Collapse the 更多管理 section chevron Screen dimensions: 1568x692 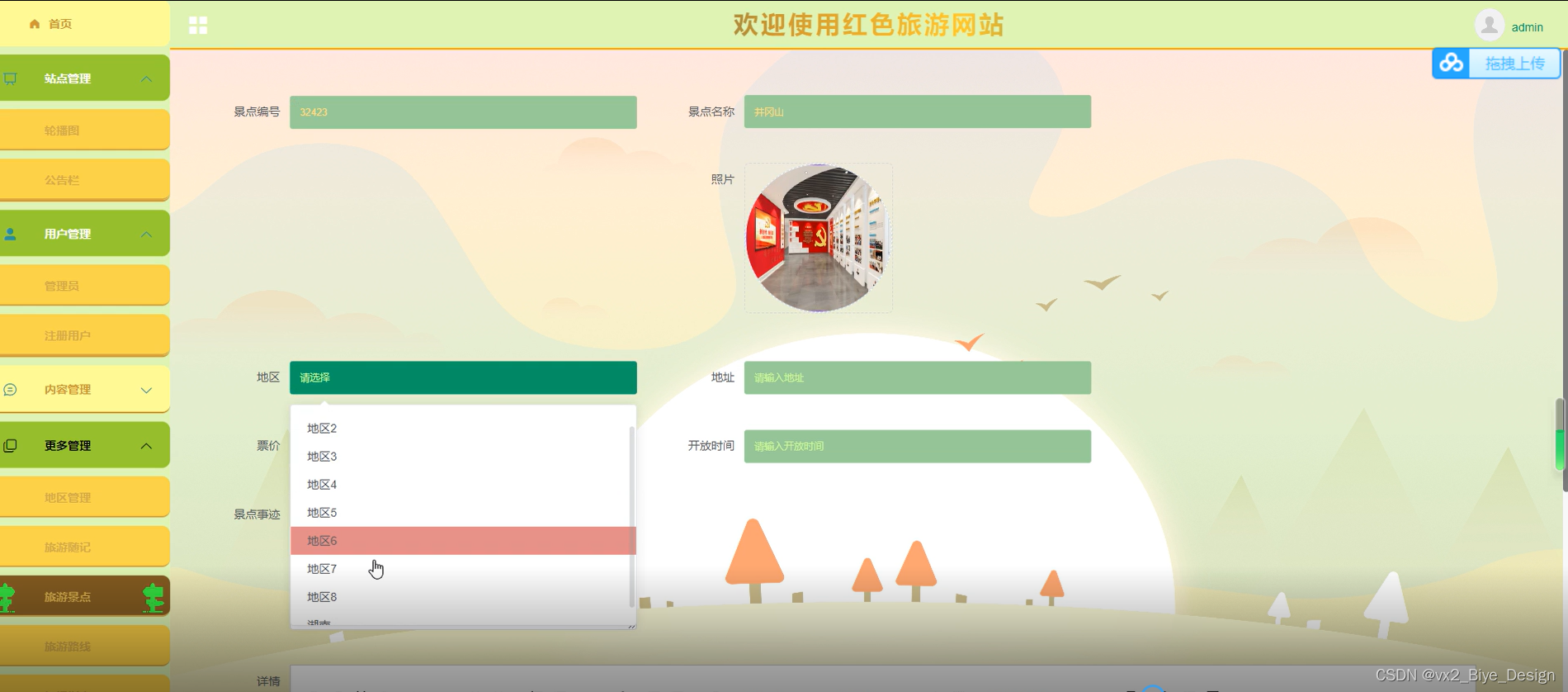coord(146,446)
